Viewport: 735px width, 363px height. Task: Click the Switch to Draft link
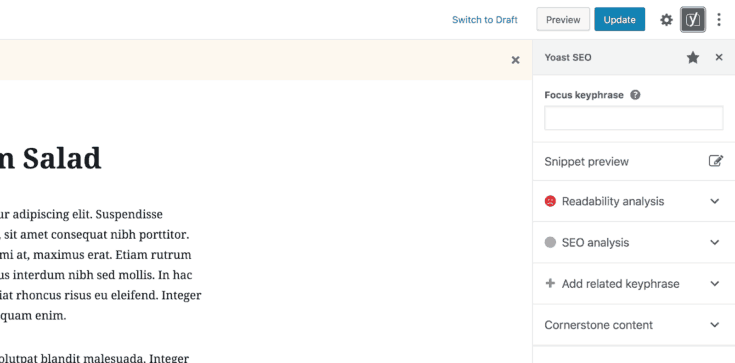(x=485, y=20)
